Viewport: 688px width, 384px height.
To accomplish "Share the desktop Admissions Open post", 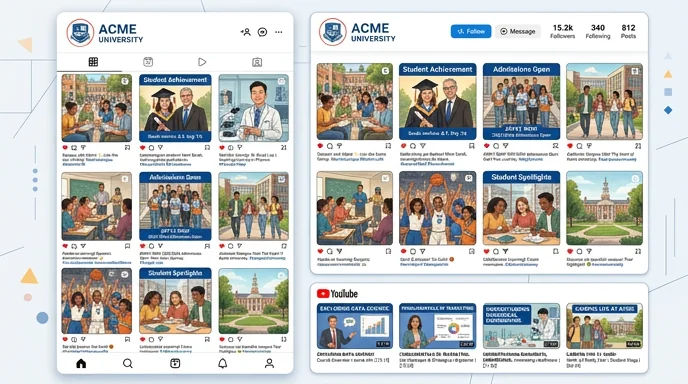I will (505, 146).
